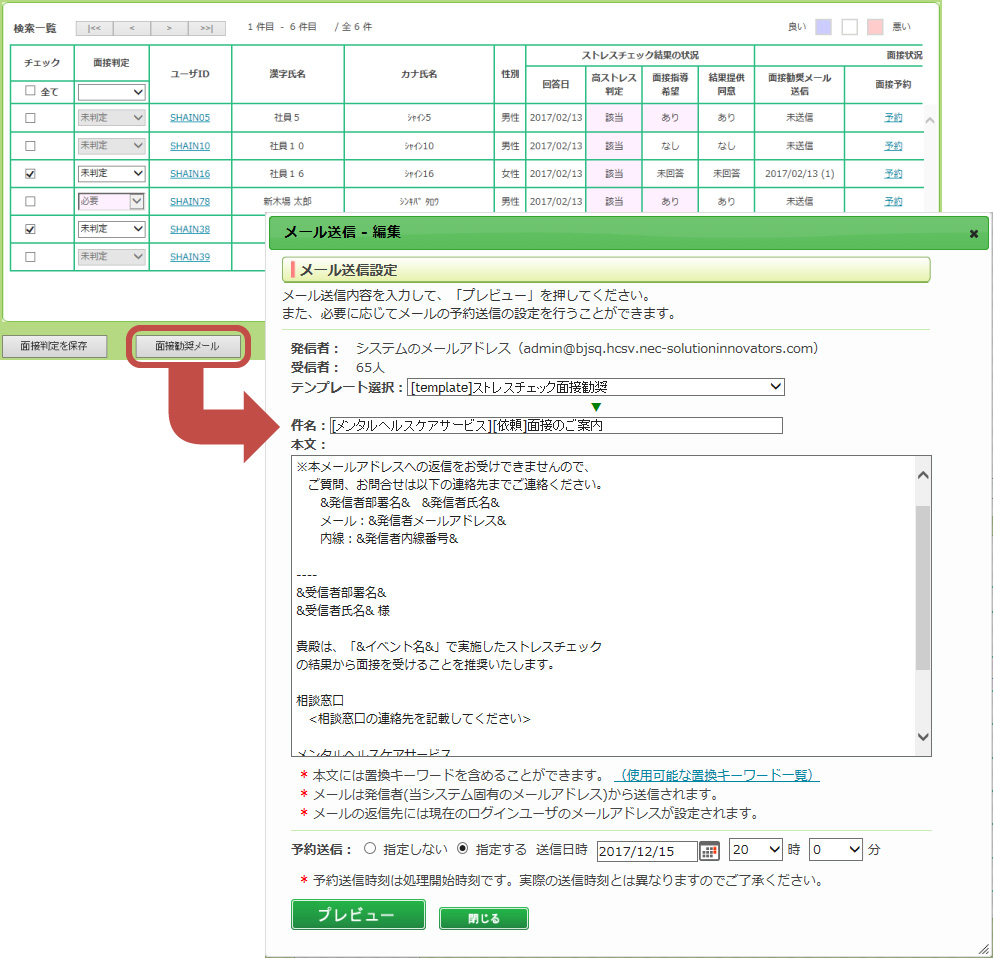Image resolution: width=993 pixels, height=958 pixels.
Task: Click the 漢字氏名 column header
Action: [x=288, y=74]
